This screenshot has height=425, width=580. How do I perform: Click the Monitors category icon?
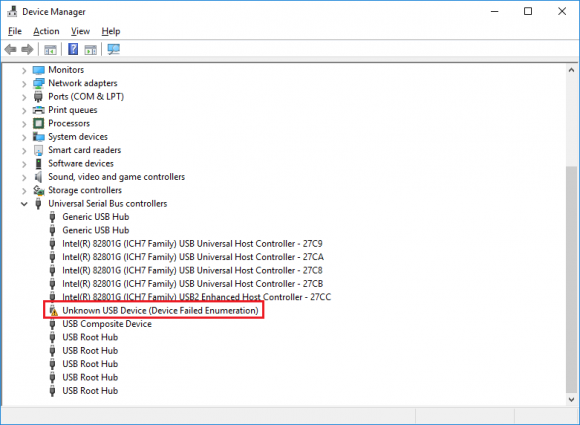pos(38,70)
